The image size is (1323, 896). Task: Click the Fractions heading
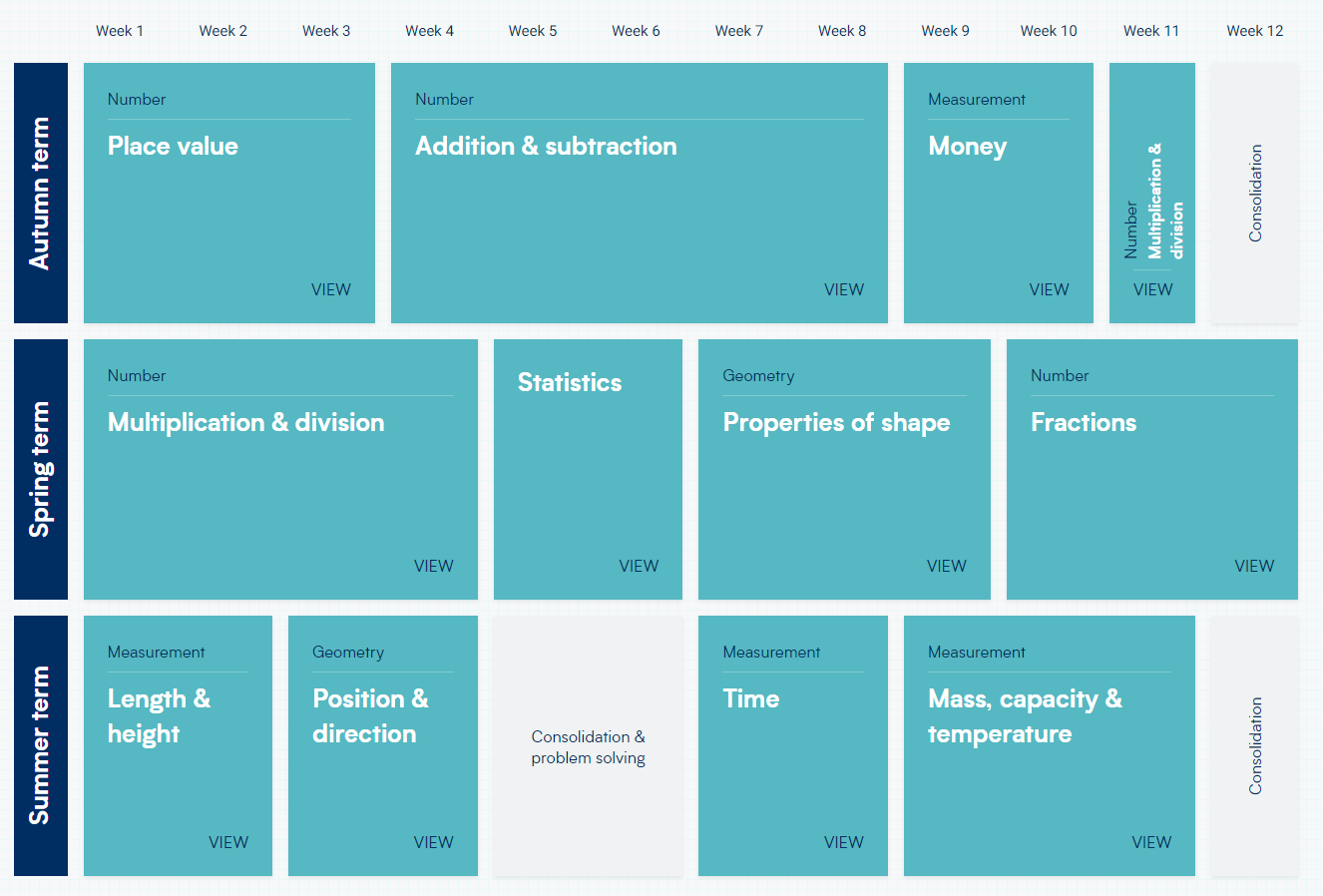coord(1084,423)
